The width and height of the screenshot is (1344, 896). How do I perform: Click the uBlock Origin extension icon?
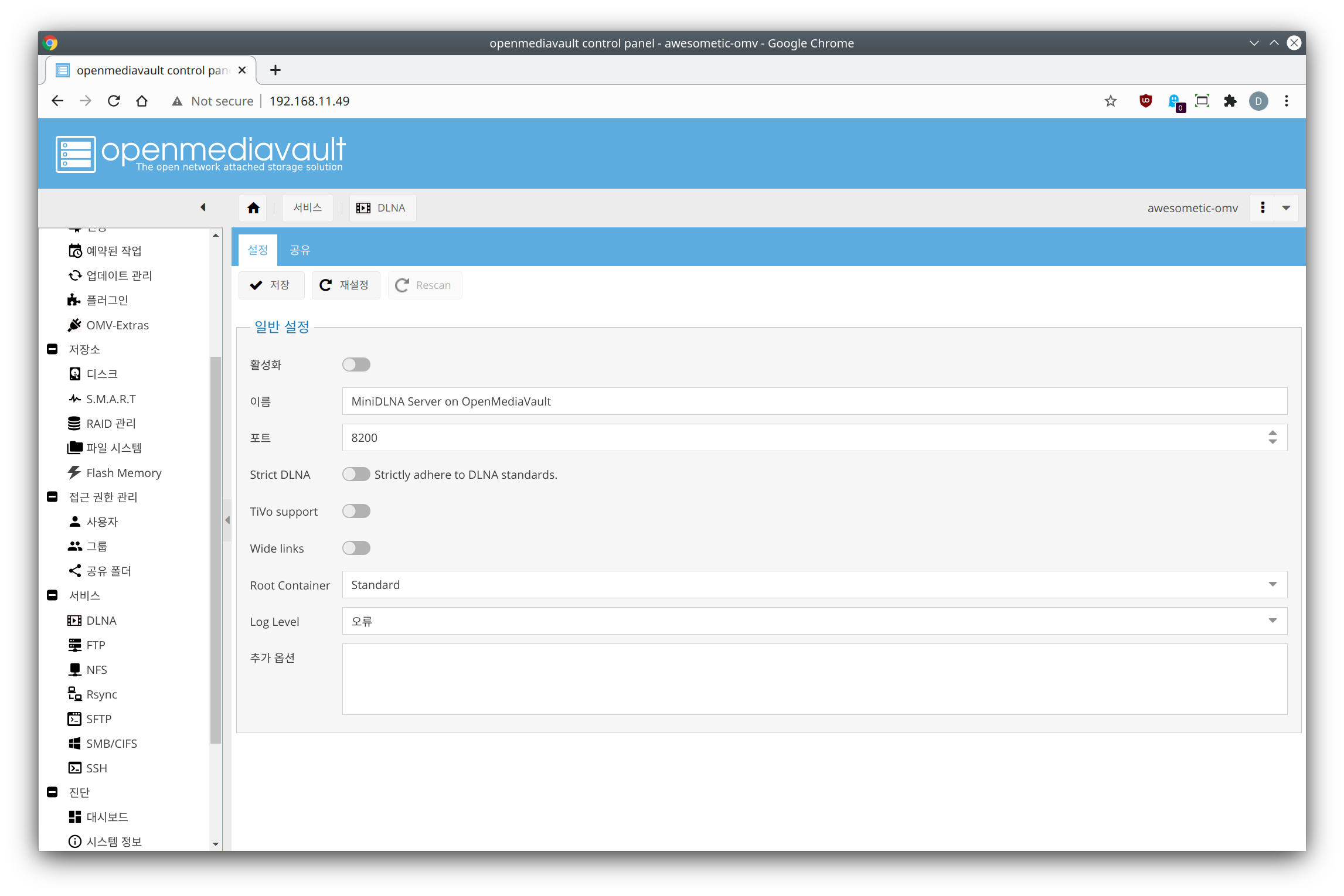pos(1145,101)
